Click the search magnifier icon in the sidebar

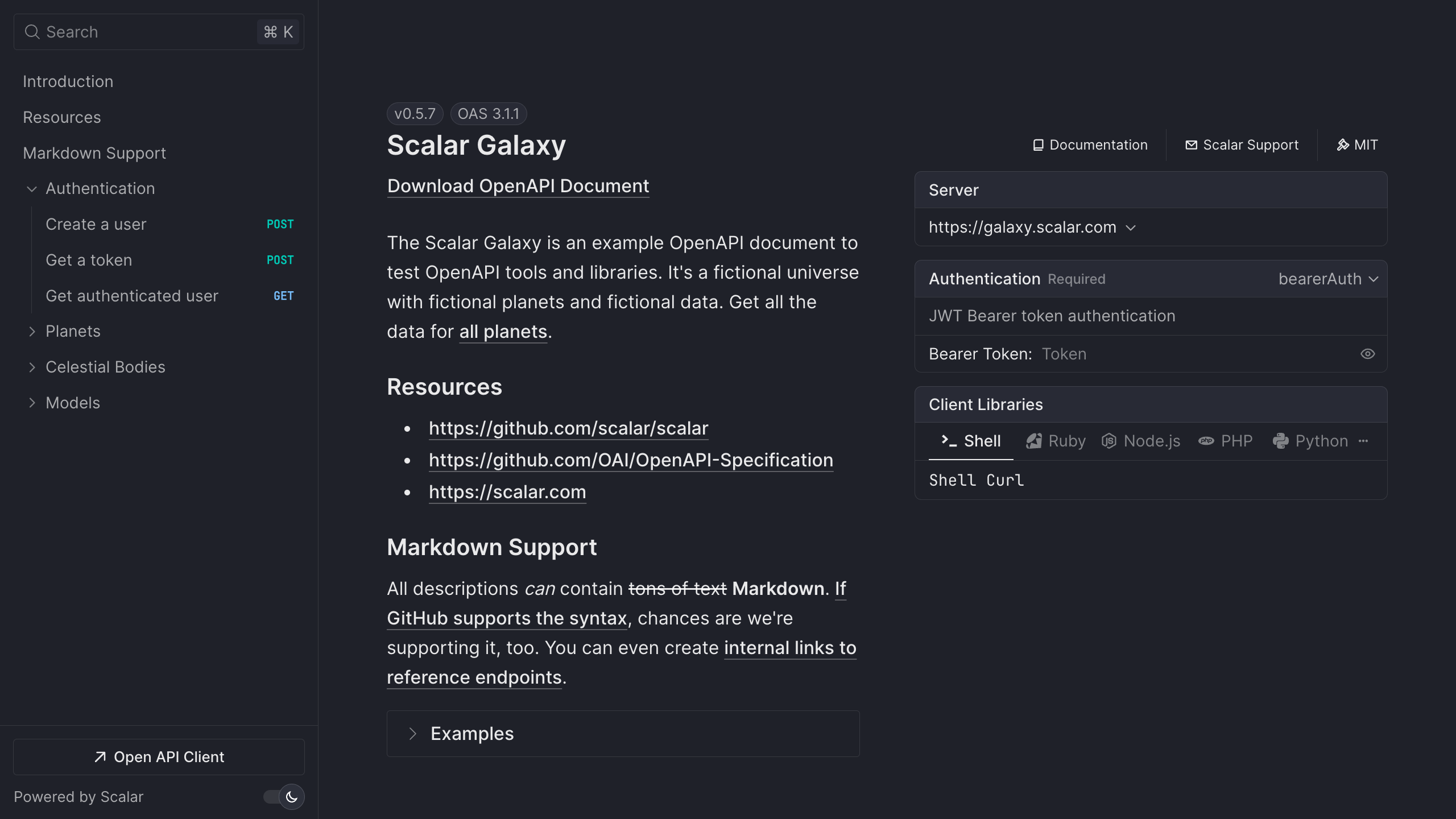(32, 31)
